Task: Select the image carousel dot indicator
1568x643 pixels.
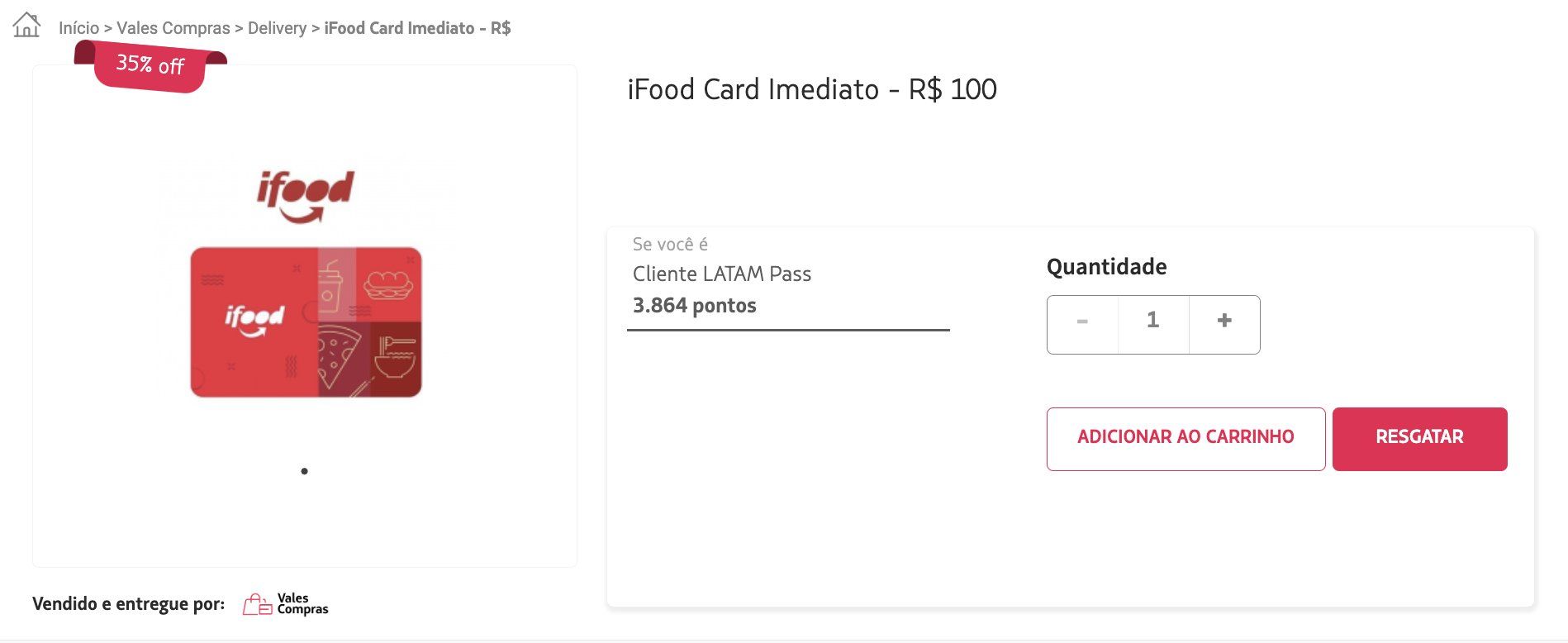Action: click(x=305, y=471)
